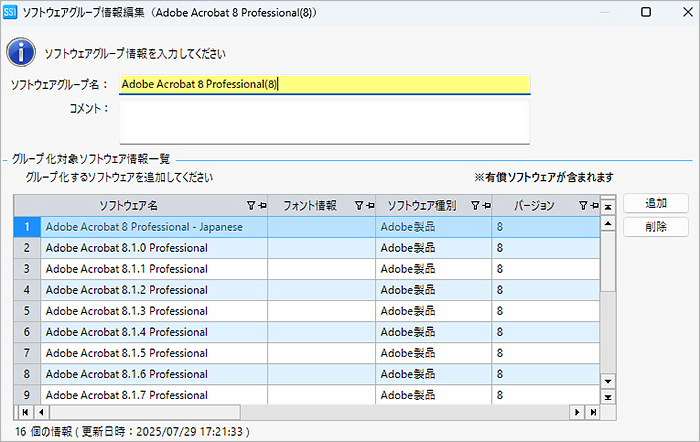Click the filter icon in フォント情報 header
Viewport: 700px width, 442px height.
point(359,205)
